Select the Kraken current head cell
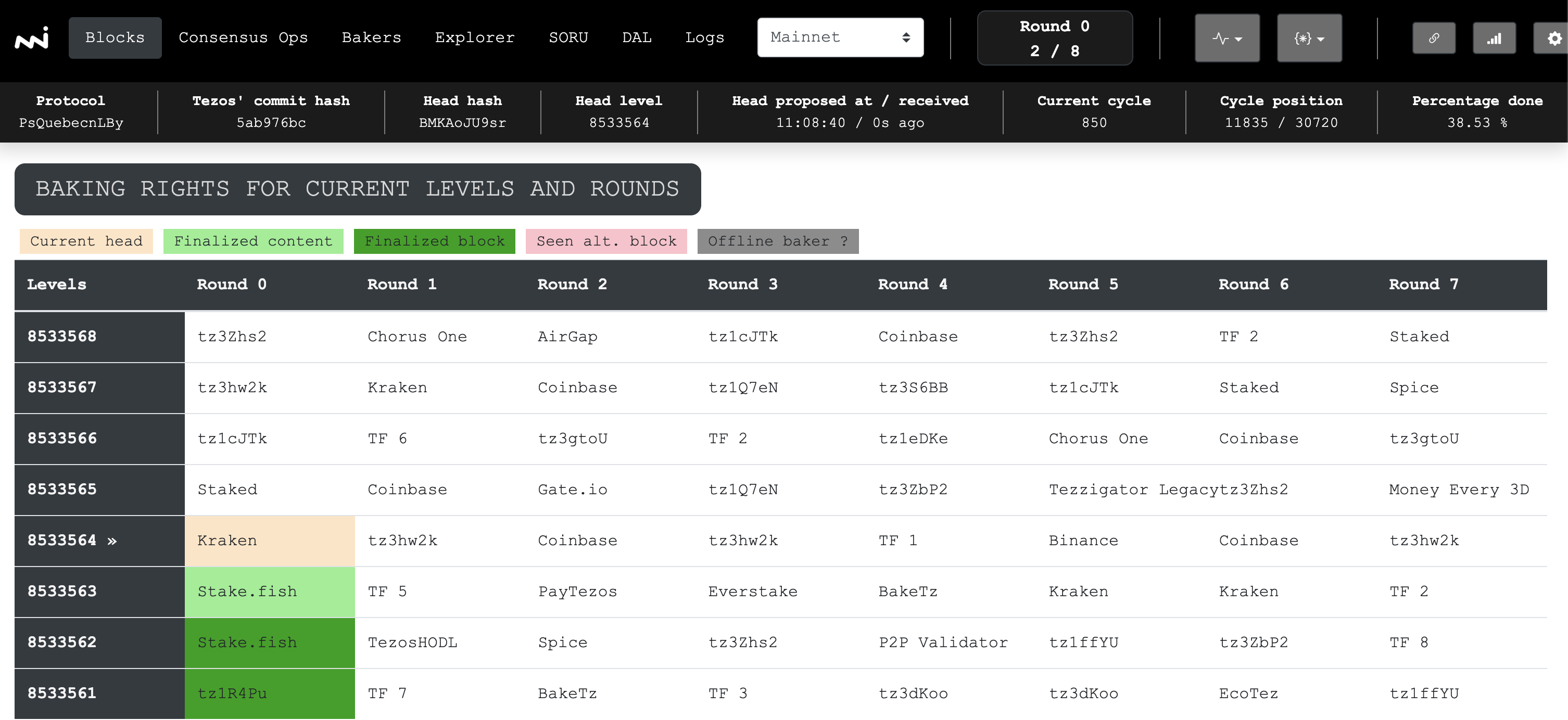The width and height of the screenshot is (1568, 720). pyautogui.click(x=270, y=541)
